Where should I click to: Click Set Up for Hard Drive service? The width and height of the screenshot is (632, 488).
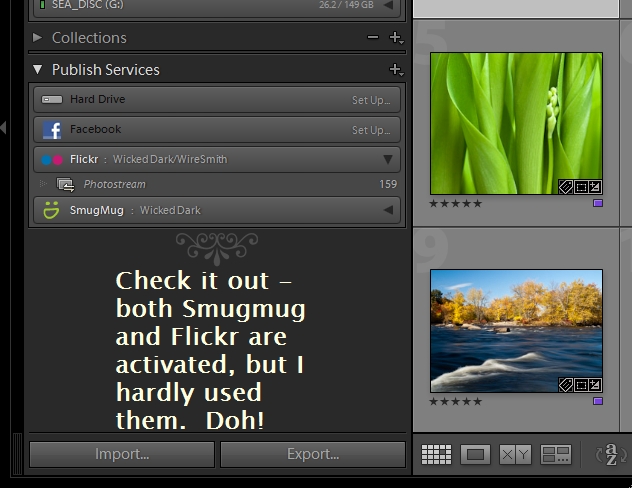[370, 100]
